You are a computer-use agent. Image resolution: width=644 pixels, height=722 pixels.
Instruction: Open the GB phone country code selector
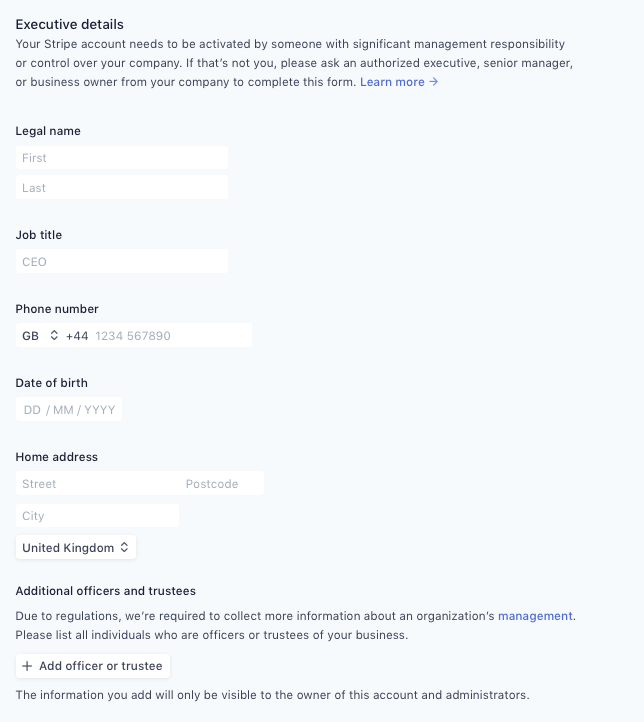click(x=40, y=335)
